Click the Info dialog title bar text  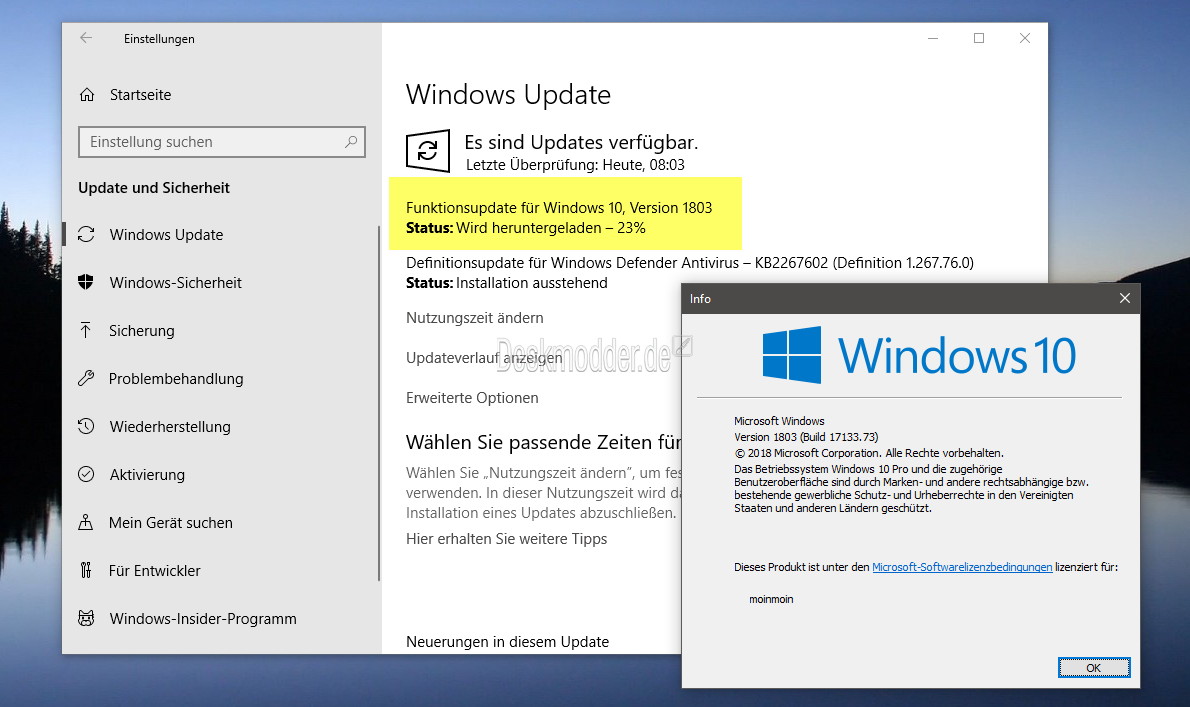point(700,299)
